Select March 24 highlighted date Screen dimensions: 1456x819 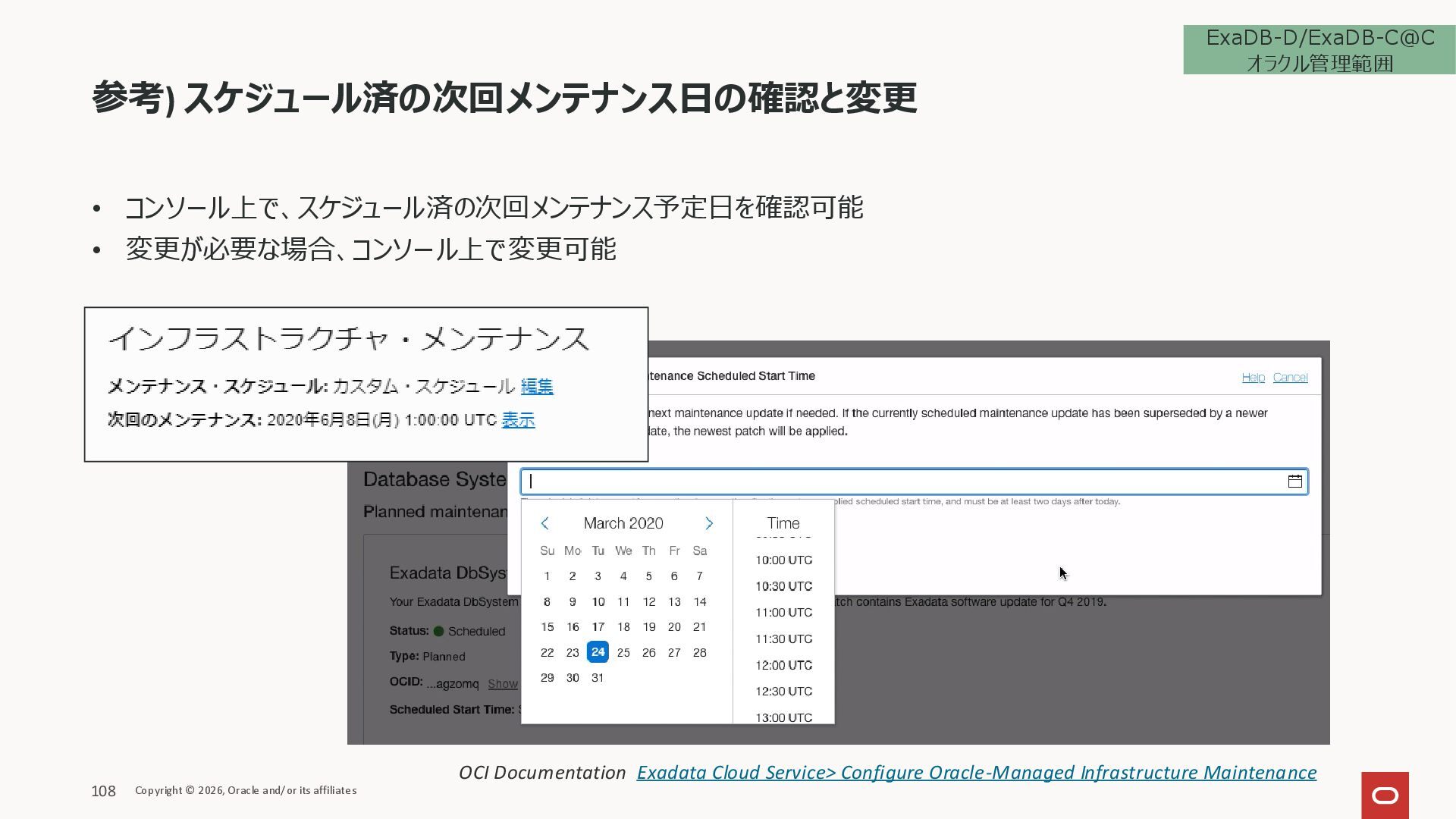pyautogui.click(x=598, y=652)
